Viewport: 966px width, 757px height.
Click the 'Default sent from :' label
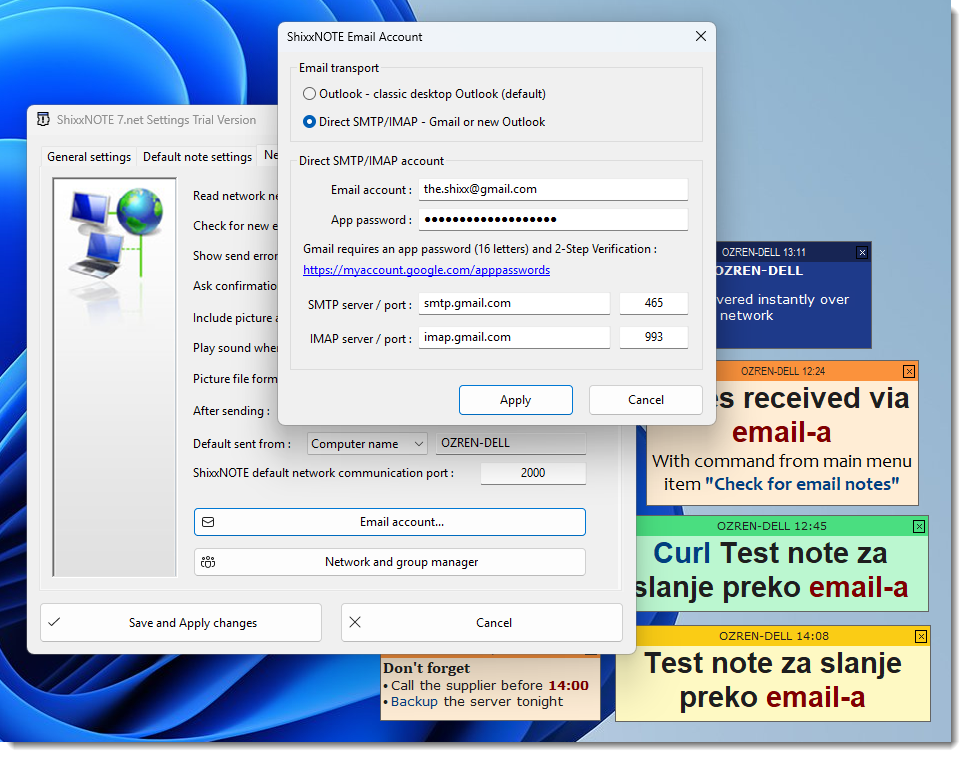(242, 444)
